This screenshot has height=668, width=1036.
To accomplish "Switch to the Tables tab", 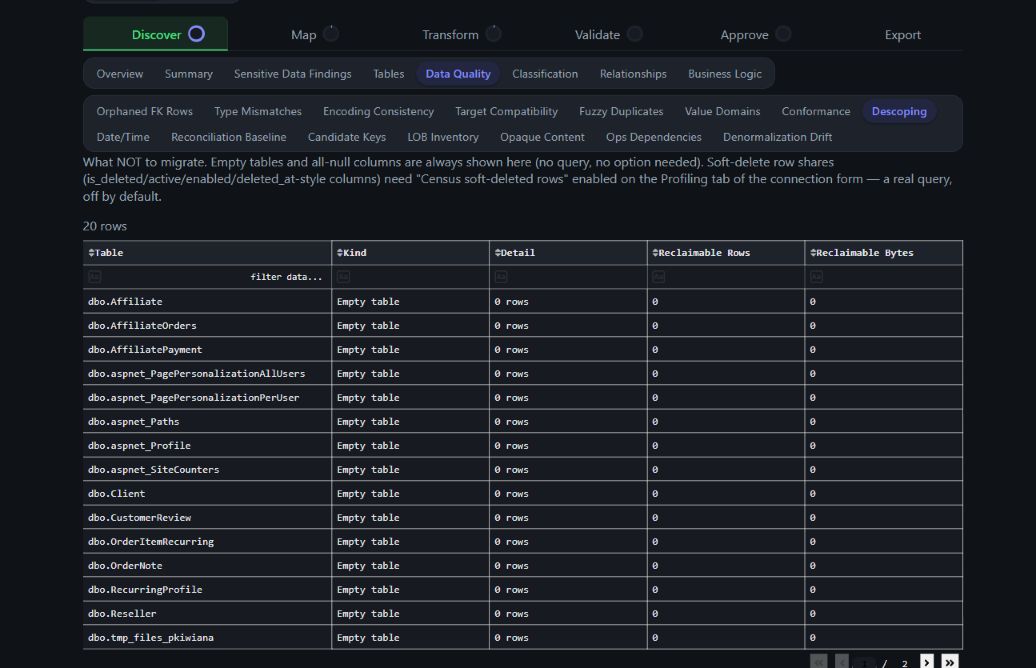I will (x=388, y=74).
